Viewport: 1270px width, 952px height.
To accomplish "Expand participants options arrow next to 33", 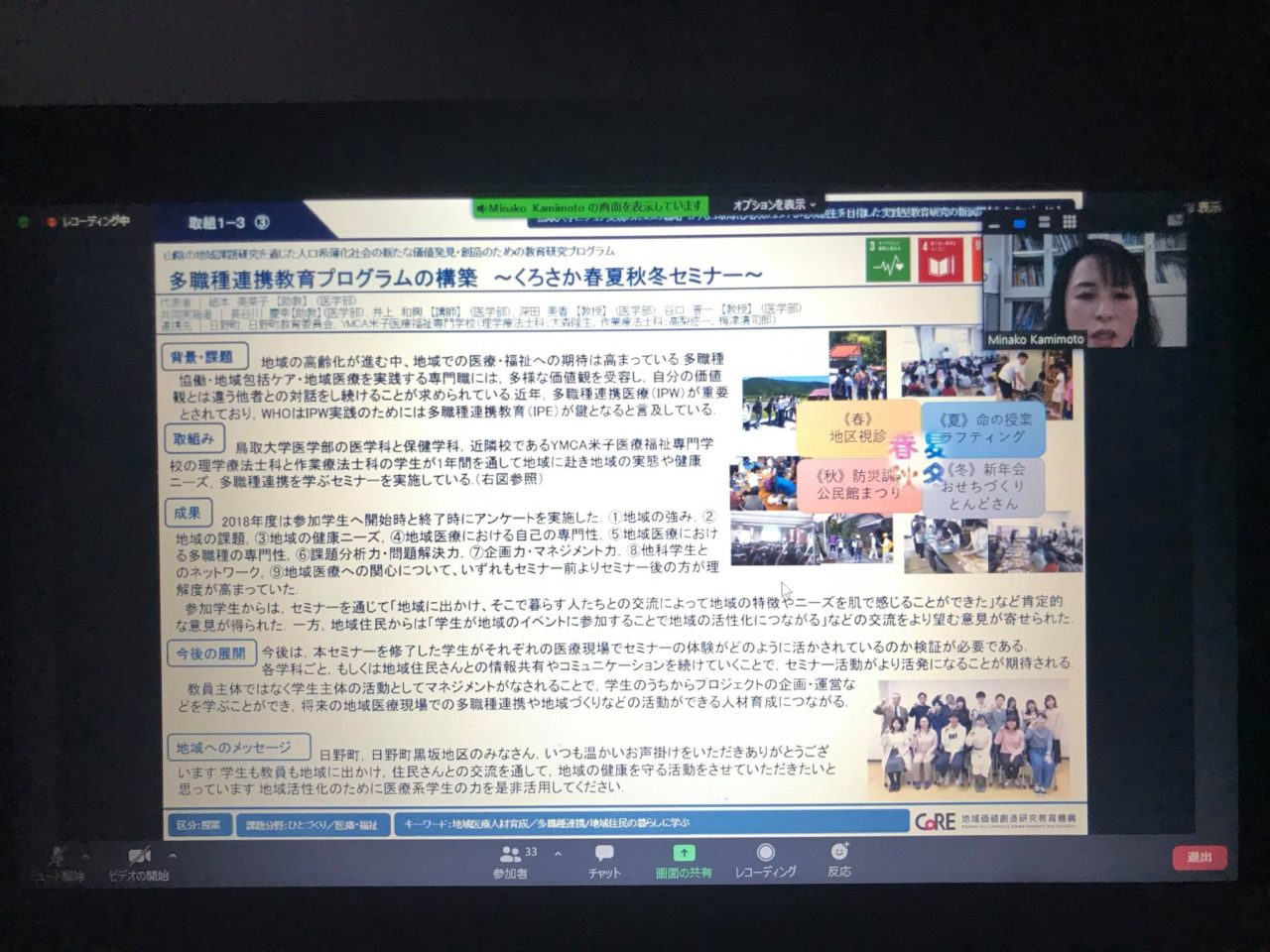I will coord(558,854).
